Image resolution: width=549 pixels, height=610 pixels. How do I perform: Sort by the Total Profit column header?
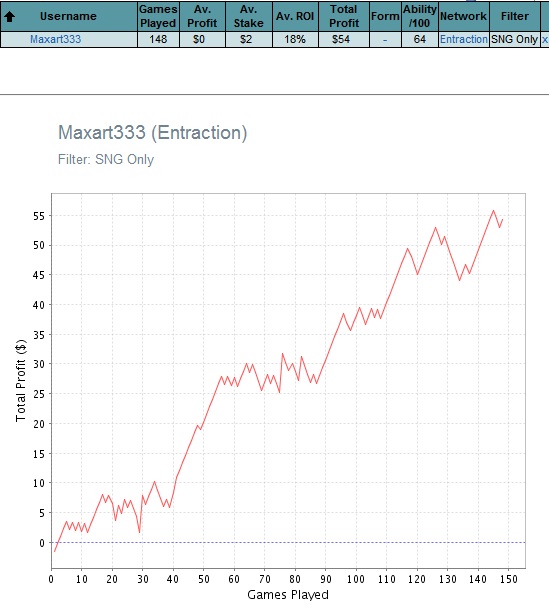coord(344,16)
